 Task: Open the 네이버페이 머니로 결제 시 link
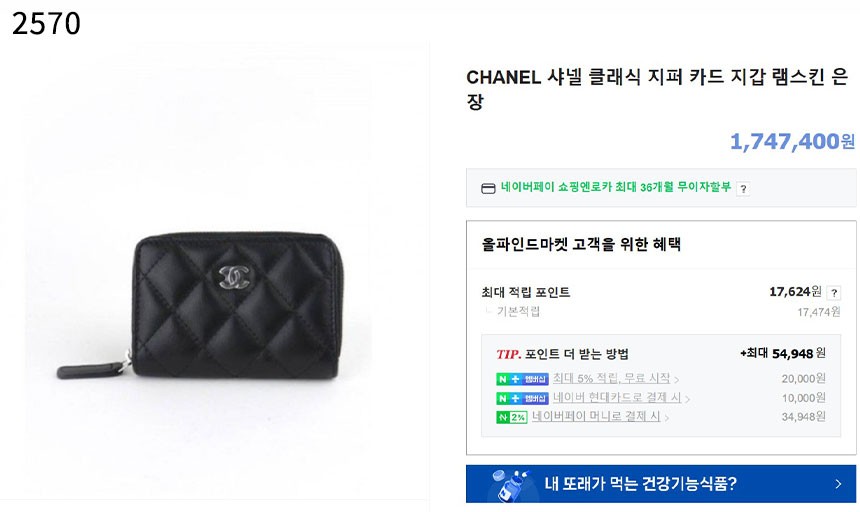(596, 417)
